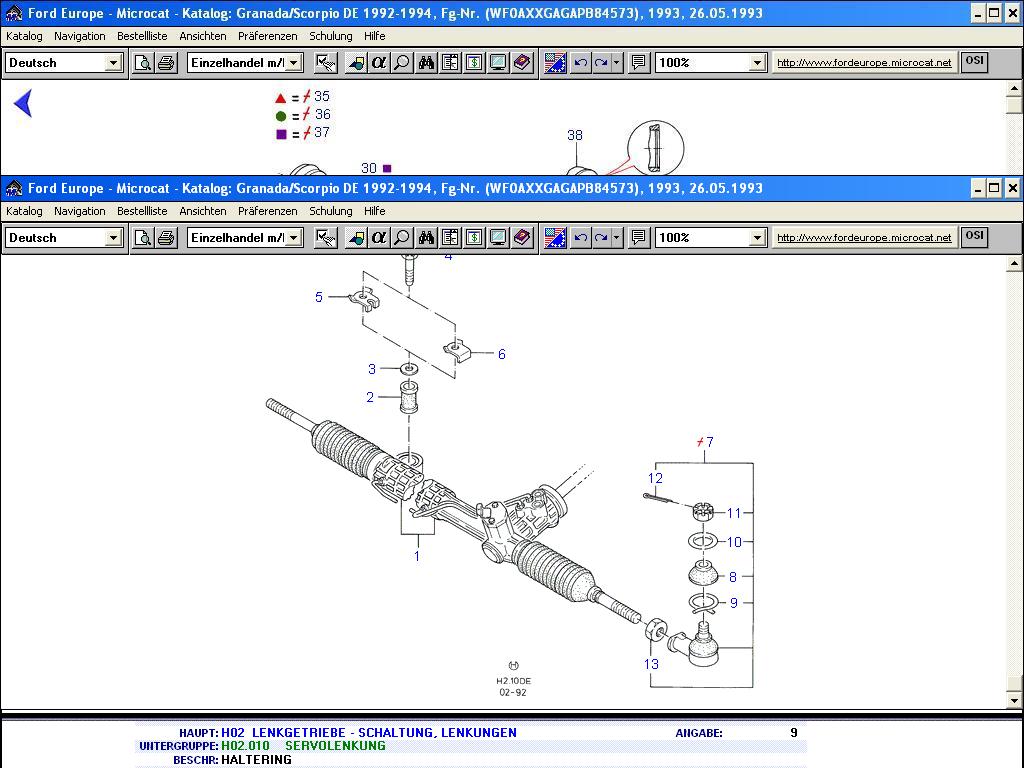The height and width of the screenshot is (768, 1024).
Task: Select part number 13 callout on the diagram
Action: [x=651, y=664]
